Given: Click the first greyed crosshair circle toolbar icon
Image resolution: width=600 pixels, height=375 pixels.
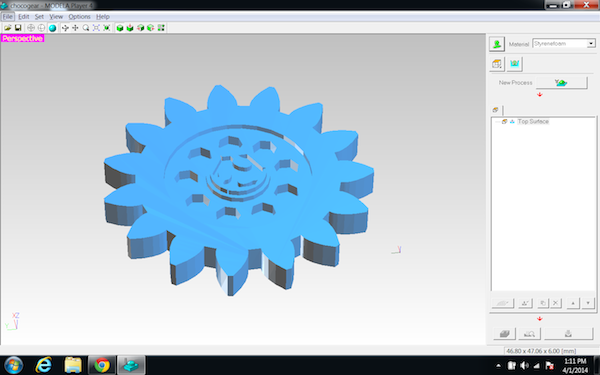Looking at the screenshot, I should coord(31,28).
